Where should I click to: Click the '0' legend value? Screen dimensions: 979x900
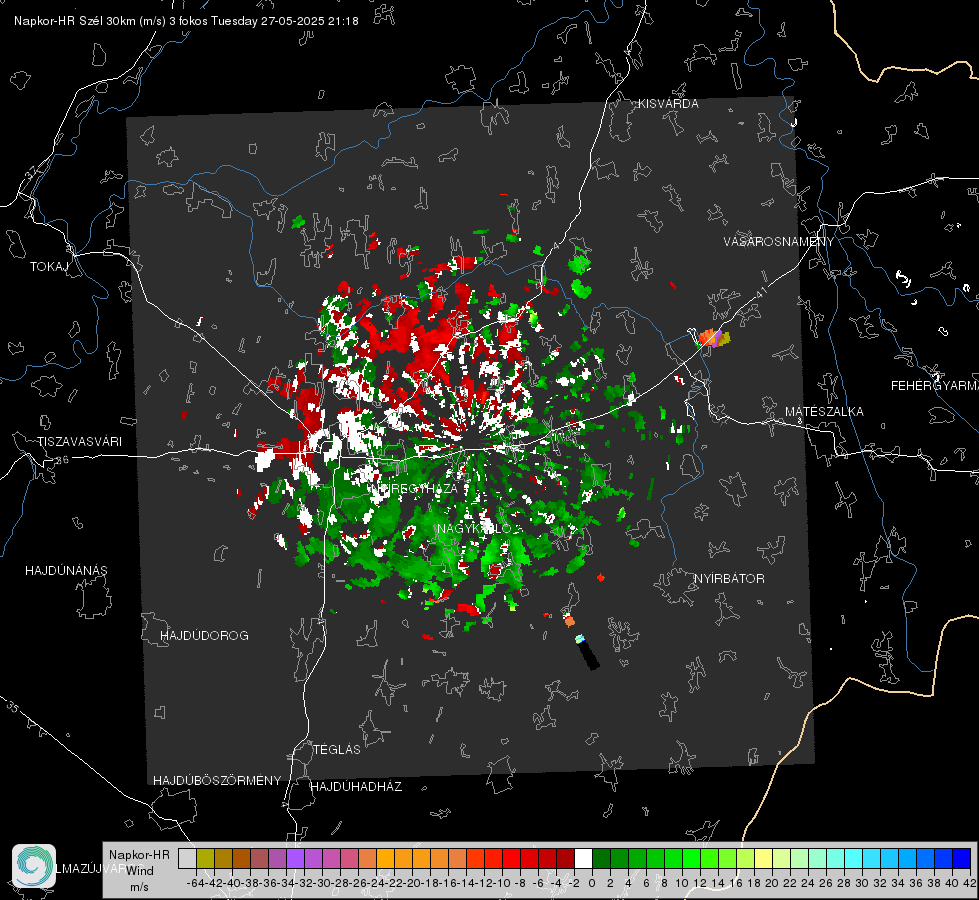[592, 883]
